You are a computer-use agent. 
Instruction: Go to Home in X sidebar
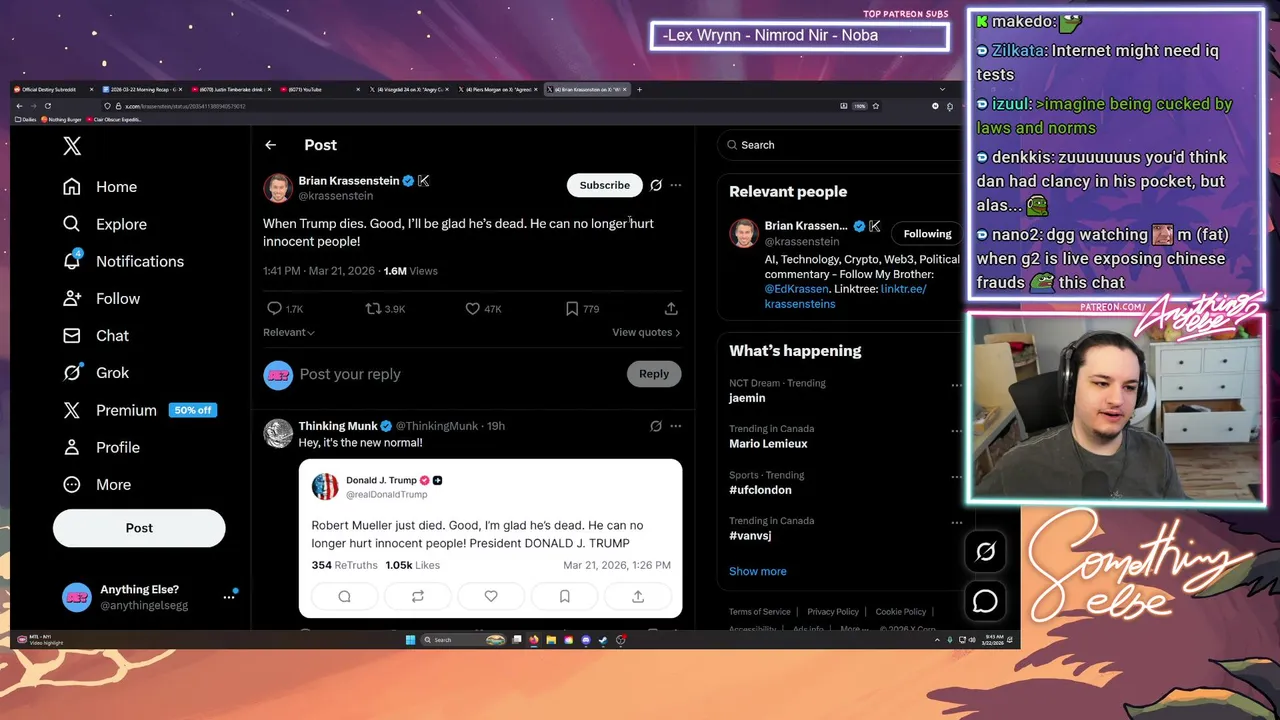(100, 187)
